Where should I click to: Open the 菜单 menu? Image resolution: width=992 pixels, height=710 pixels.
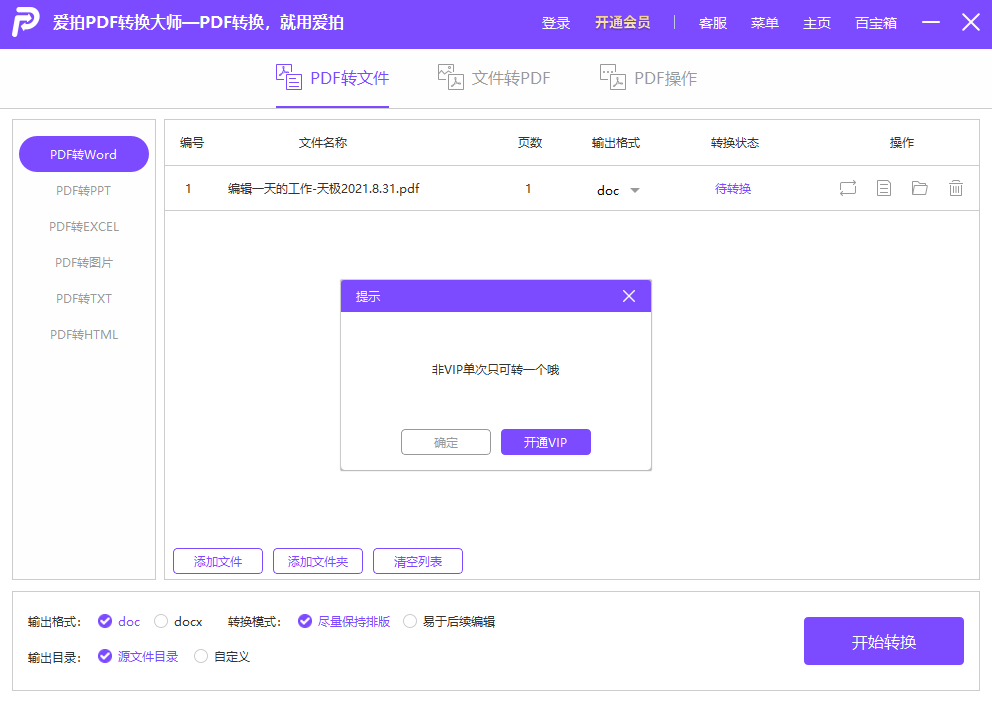coord(765,23)
